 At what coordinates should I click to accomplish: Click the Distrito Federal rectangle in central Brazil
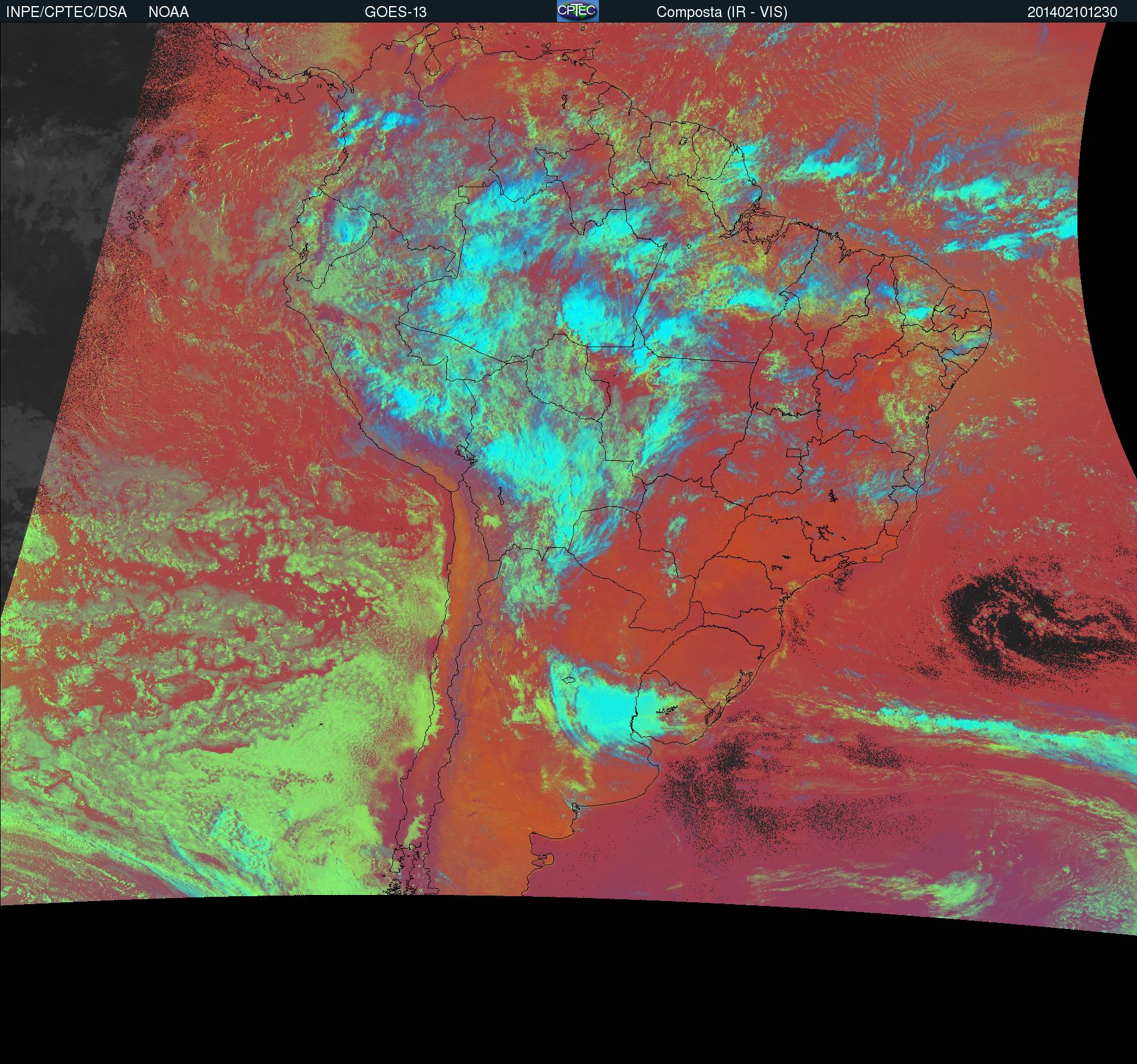[793, 452]
